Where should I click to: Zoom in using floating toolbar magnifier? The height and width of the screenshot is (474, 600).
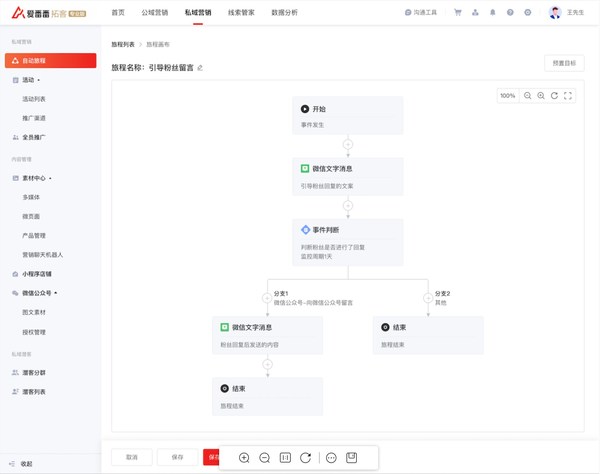244,457
